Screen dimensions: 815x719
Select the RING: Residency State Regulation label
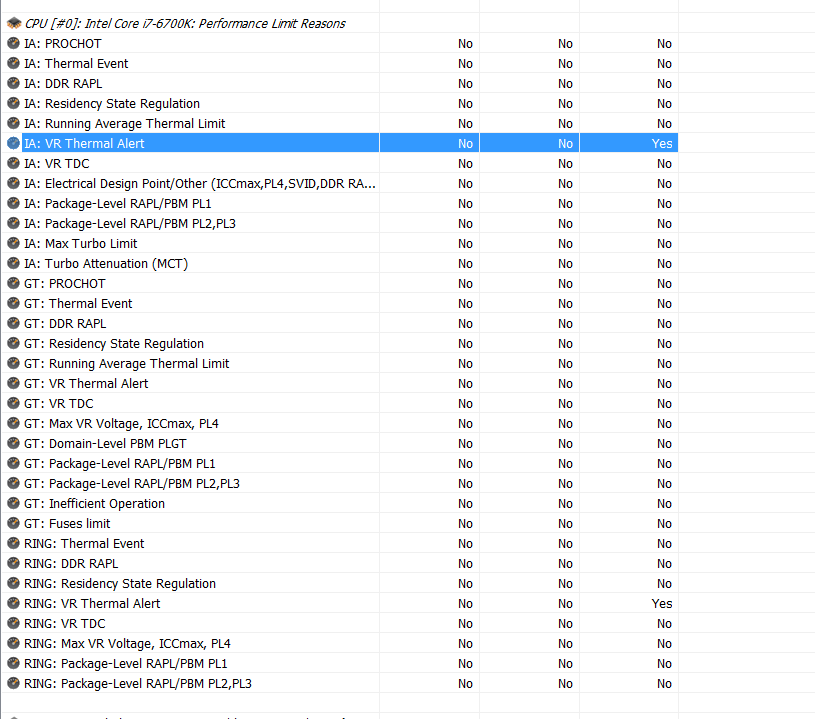tap(120, 584)
